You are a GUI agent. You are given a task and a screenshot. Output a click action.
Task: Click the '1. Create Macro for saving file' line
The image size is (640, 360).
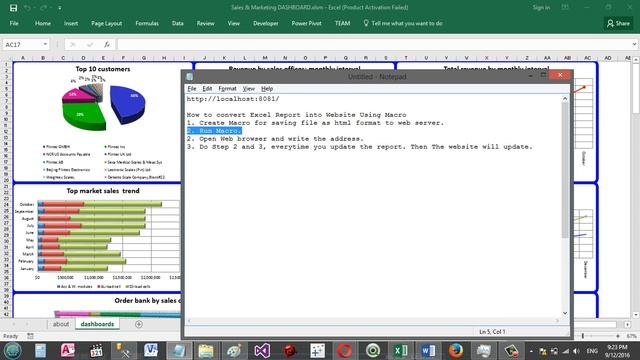315,122
